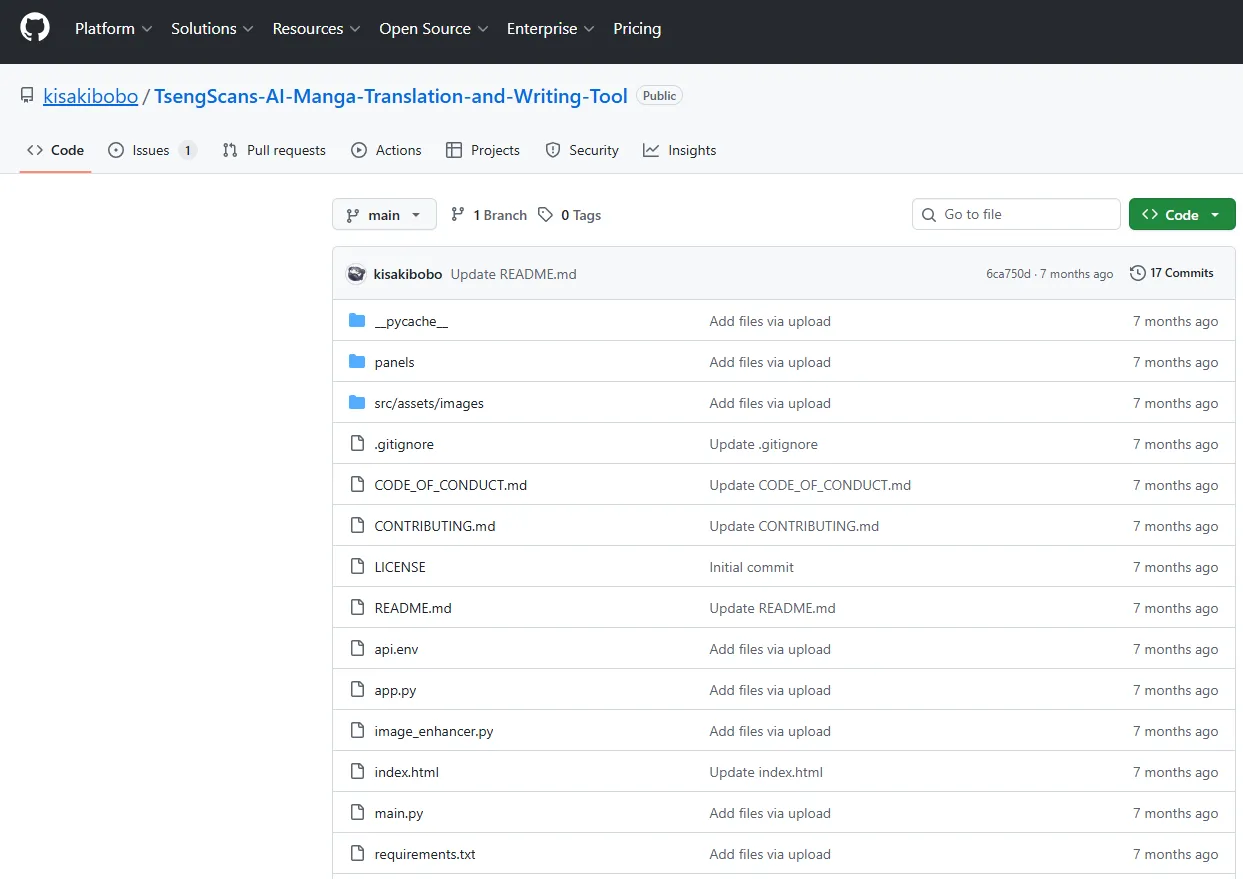The image size is (1243, 879).
Task: Expand the green Code dropdown button
Action: 1181,215
